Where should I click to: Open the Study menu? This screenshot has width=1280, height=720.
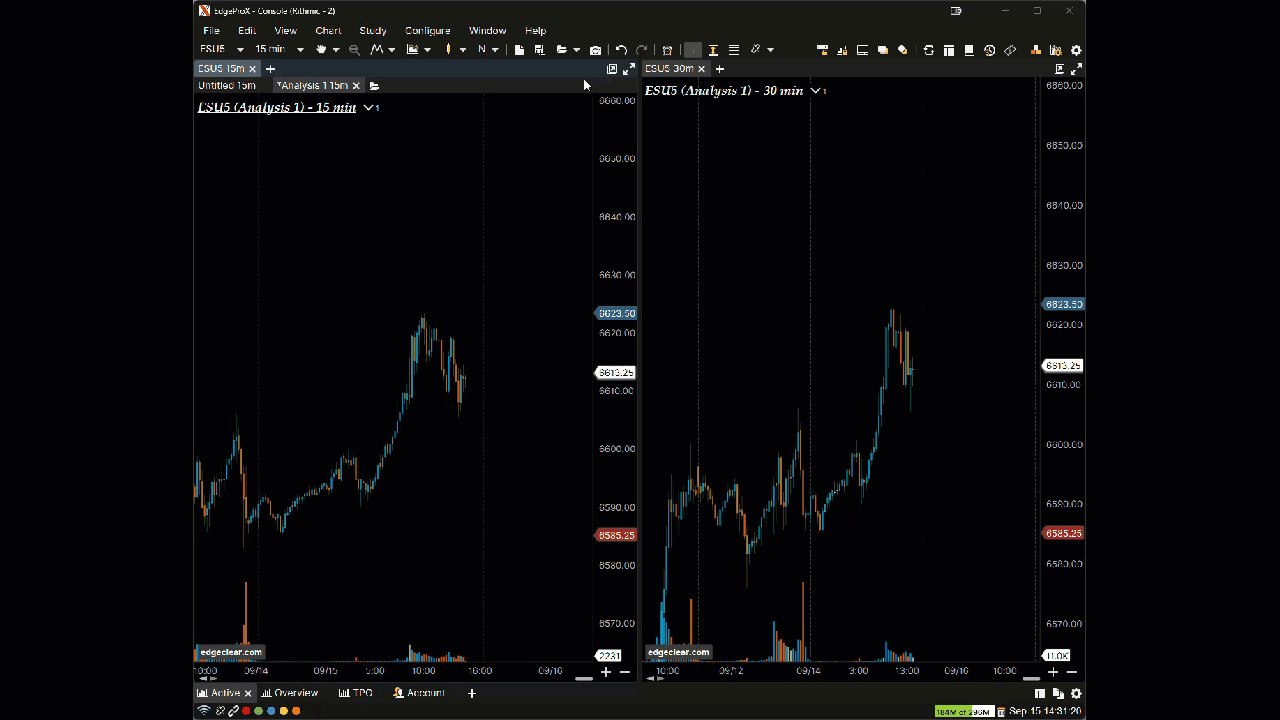(x=372, y=31)
